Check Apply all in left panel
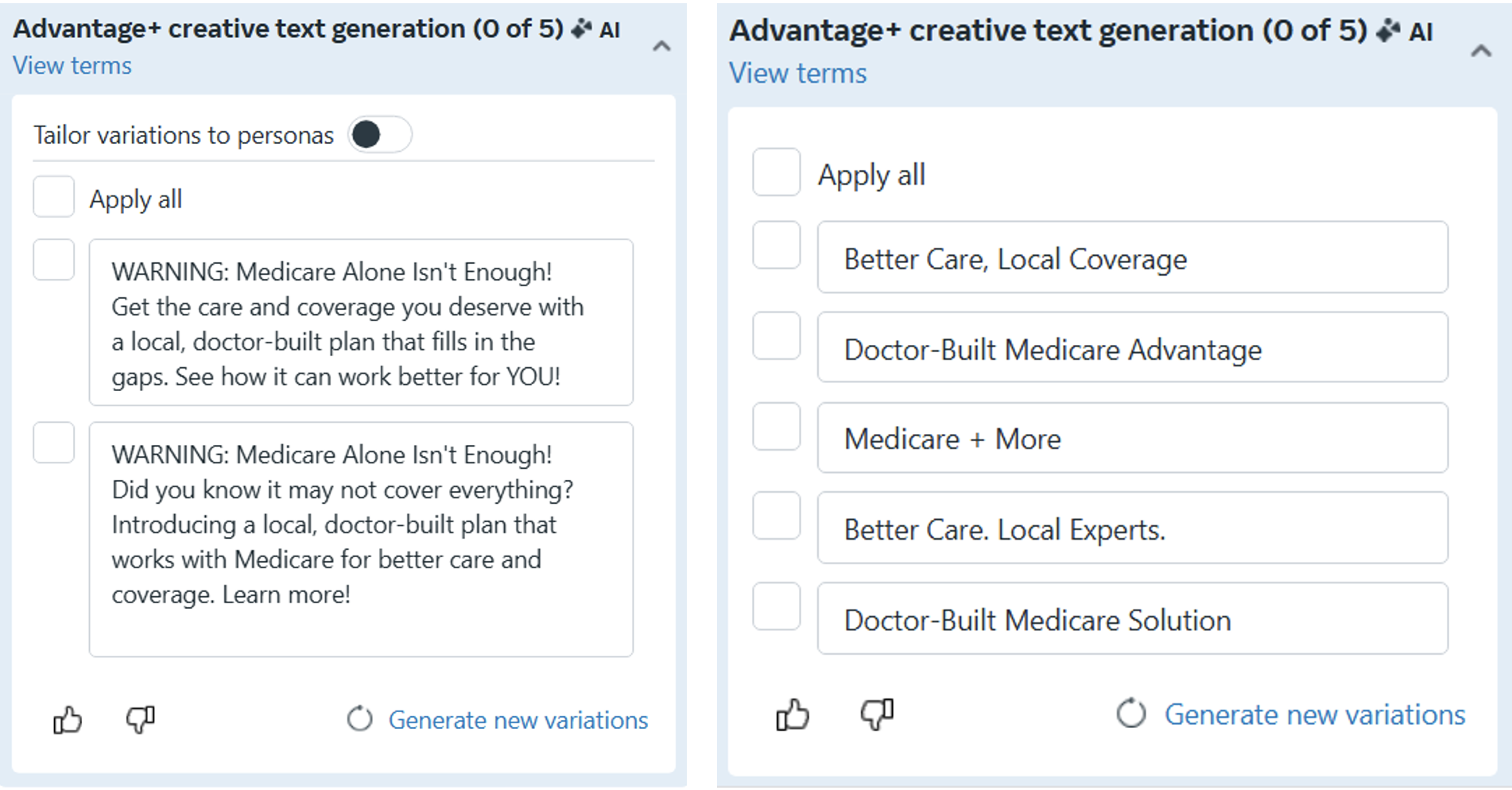Screen dimensions: 1512x790 tap(53, 196)
